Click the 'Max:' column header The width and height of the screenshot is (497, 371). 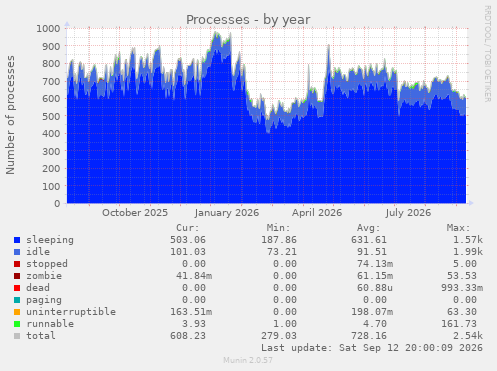tap(459, 228)
